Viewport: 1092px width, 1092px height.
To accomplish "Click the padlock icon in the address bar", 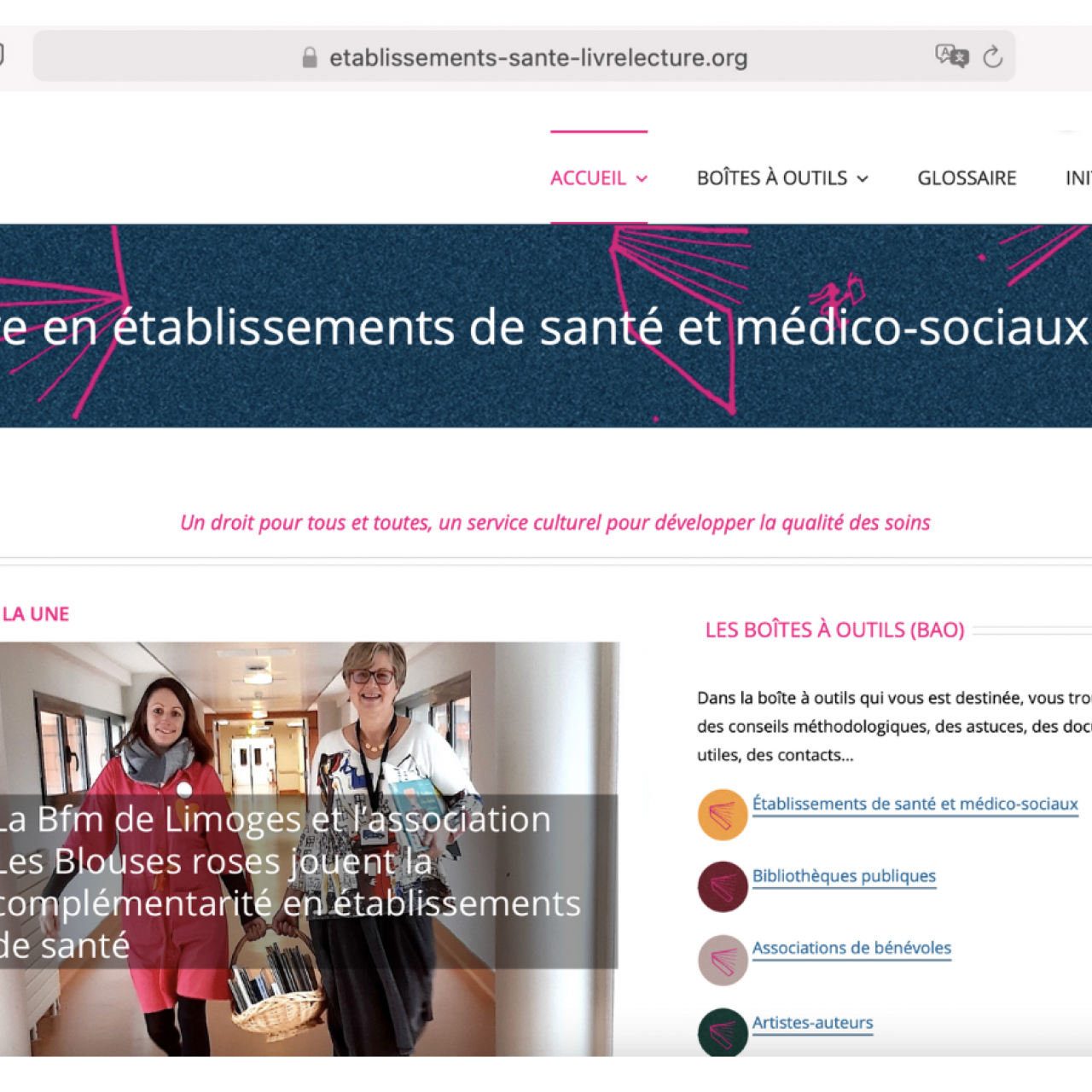I will [310, 57].
